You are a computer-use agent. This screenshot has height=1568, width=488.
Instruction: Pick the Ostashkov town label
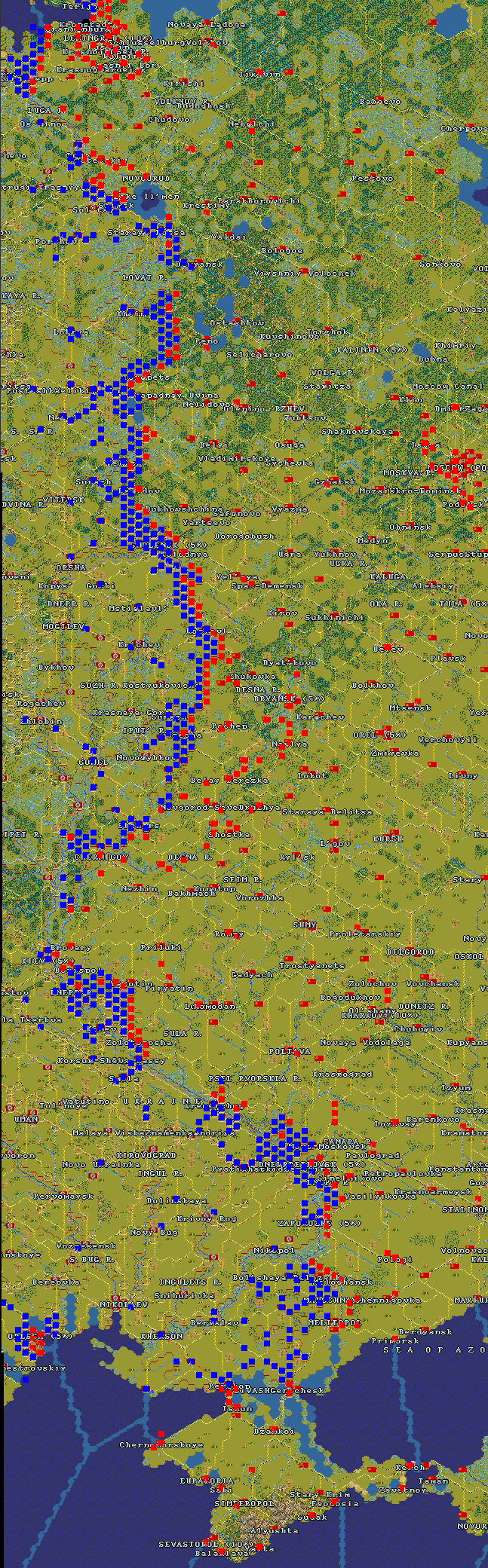pyautogui.click(x=237, y=322)
